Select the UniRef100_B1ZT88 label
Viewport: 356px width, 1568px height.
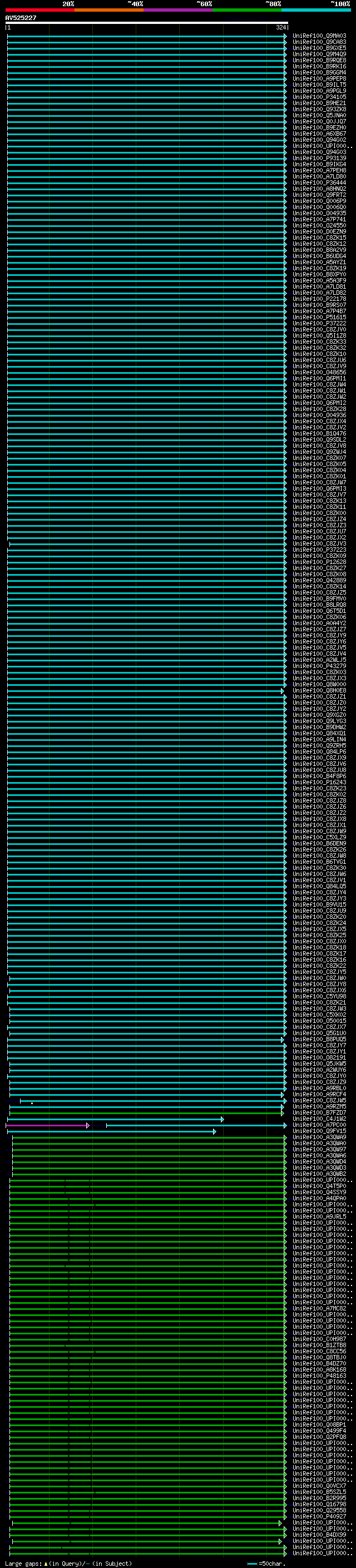[x=319, y=1345]
